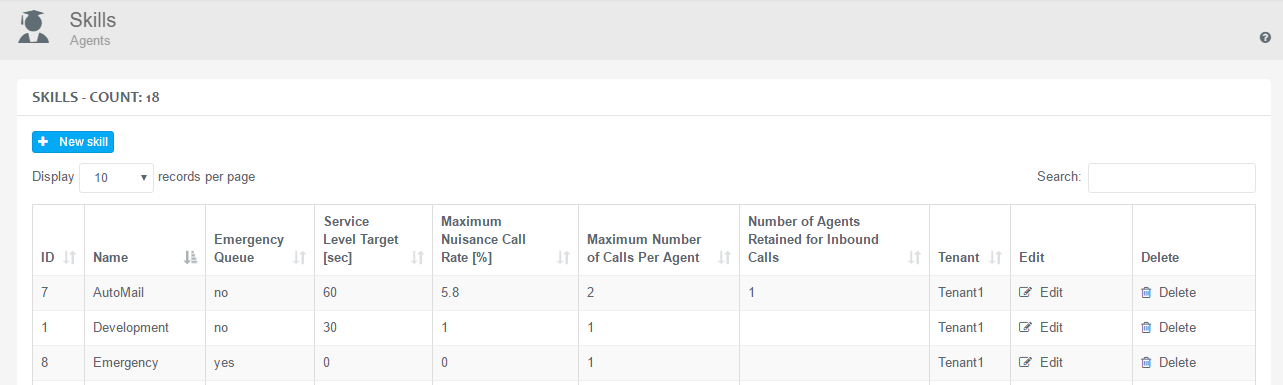Open the help question mark icon
This screenshot has height=385, width=1283.
[x=1265, y=37]
